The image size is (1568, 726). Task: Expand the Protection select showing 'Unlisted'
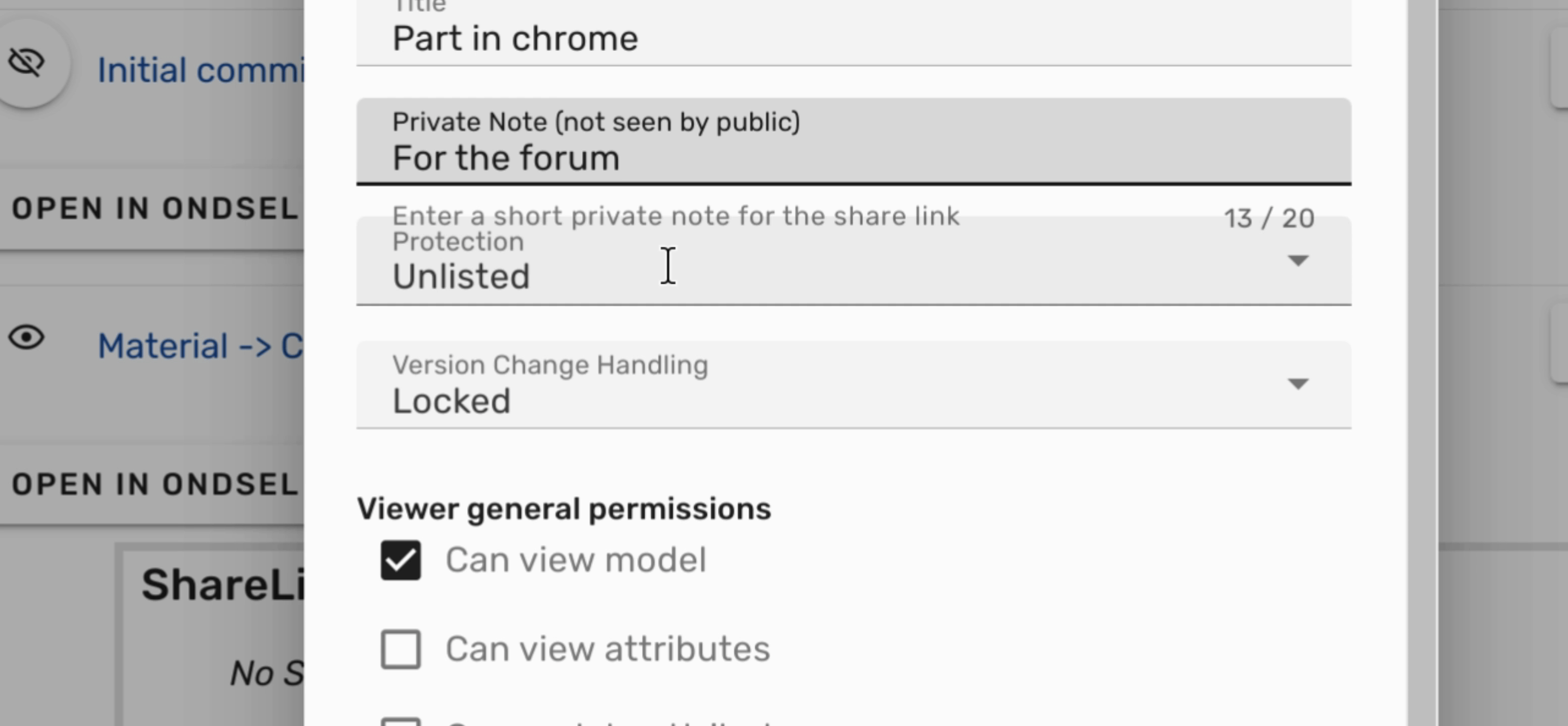pos(791,275)
